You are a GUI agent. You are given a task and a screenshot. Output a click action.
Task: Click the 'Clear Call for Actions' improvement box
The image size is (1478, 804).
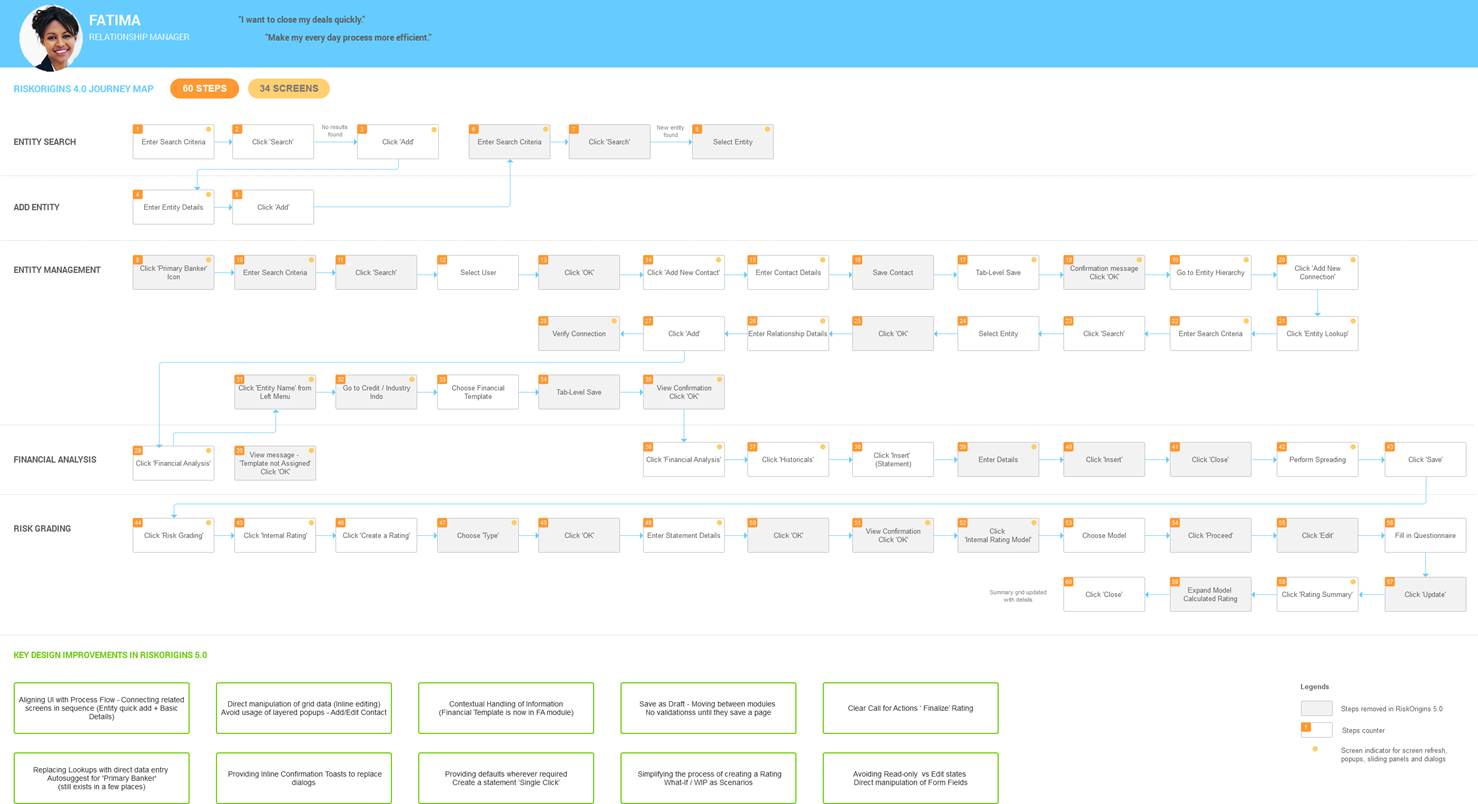[910, 708]
